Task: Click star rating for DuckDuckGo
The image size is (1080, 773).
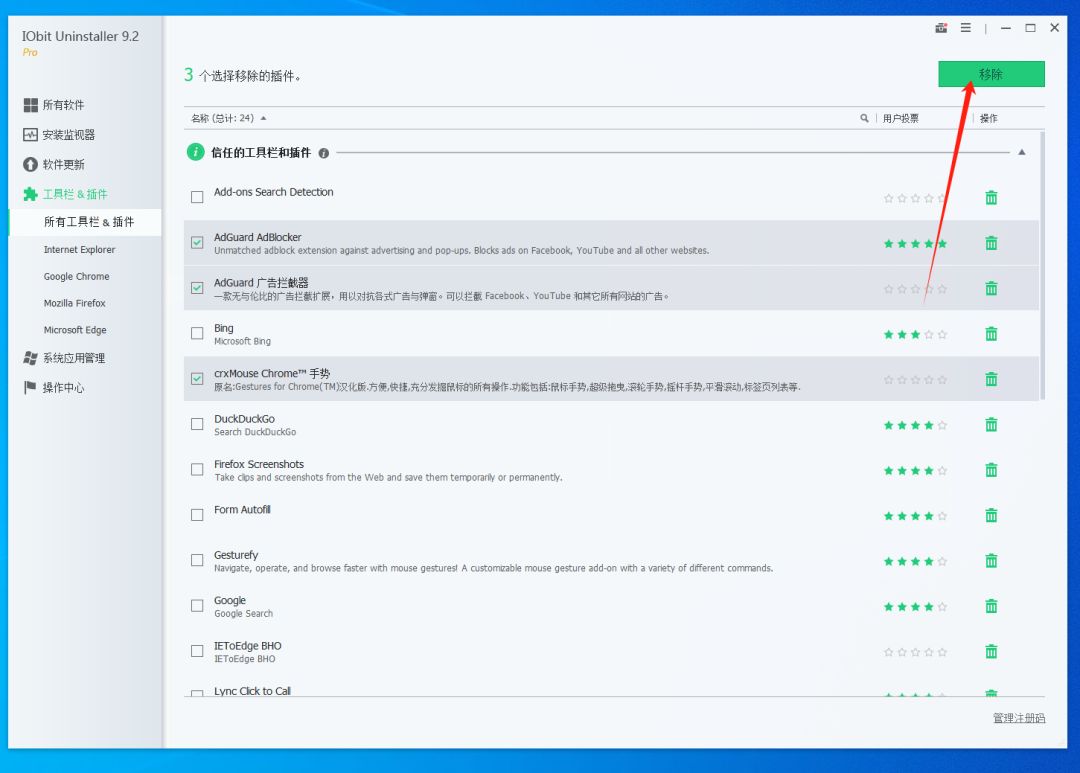Action: (915, 426)
